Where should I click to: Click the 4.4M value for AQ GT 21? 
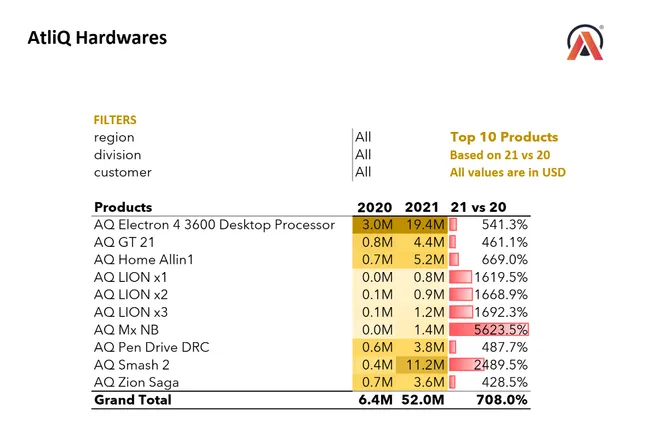(x=429, y=242)
